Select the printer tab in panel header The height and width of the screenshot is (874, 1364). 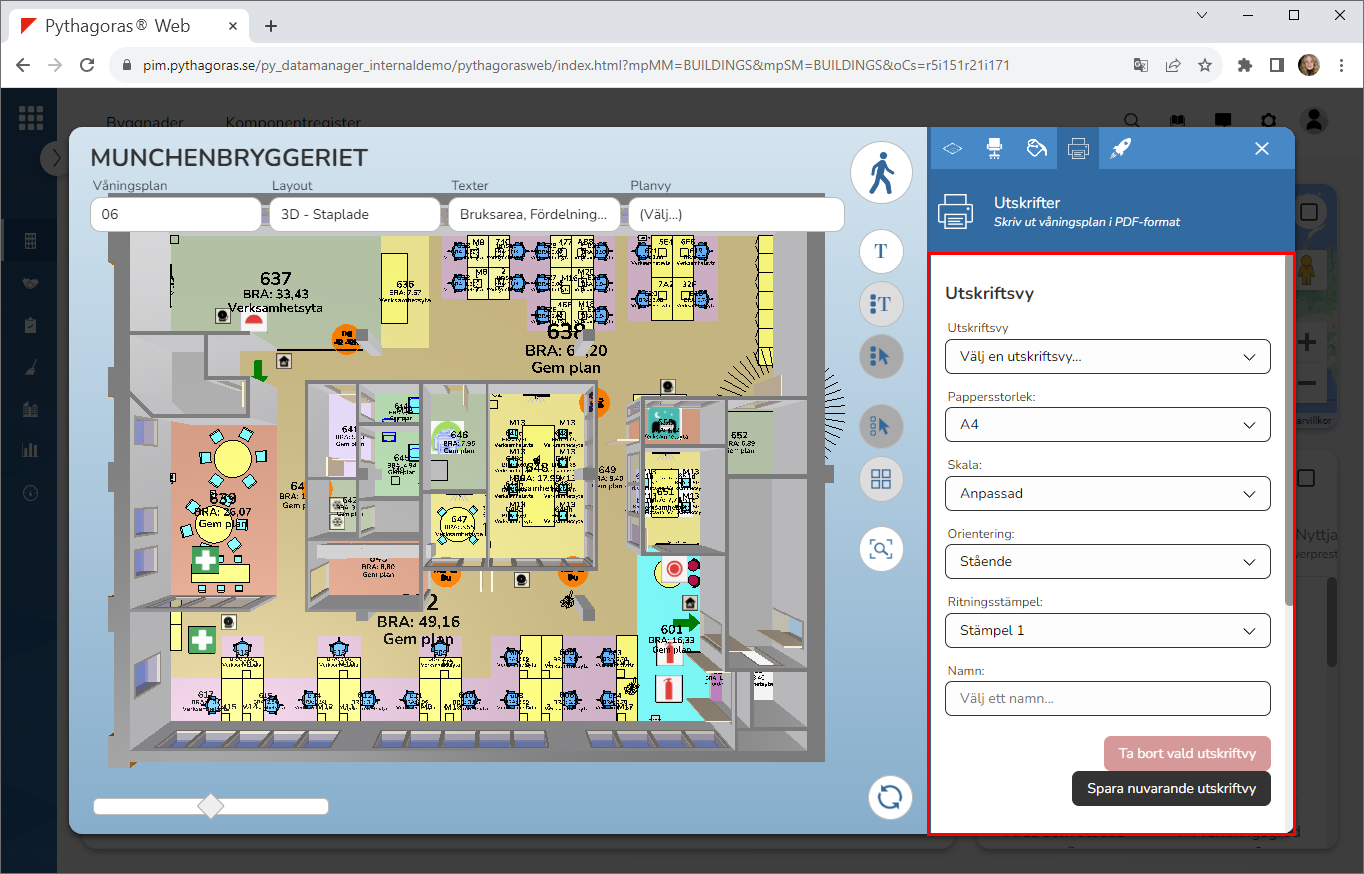click(x=1078, y=149)
